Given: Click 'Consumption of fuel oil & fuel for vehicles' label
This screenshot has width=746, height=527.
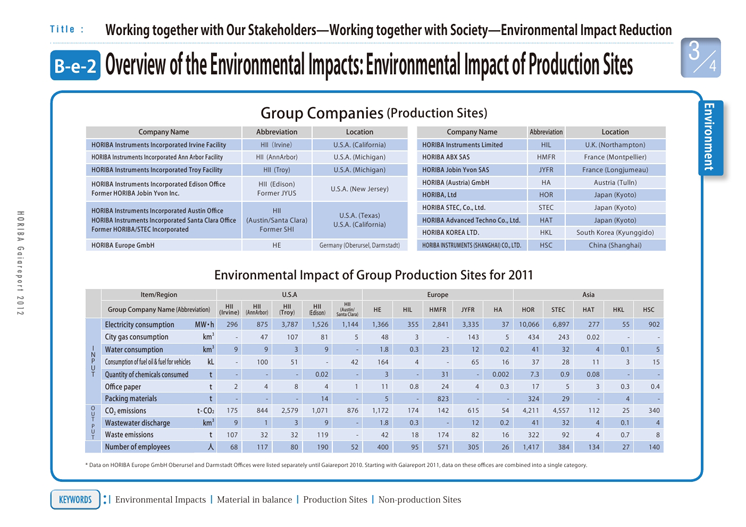Looking at the screenshot, I should click(x=147, y=362).
